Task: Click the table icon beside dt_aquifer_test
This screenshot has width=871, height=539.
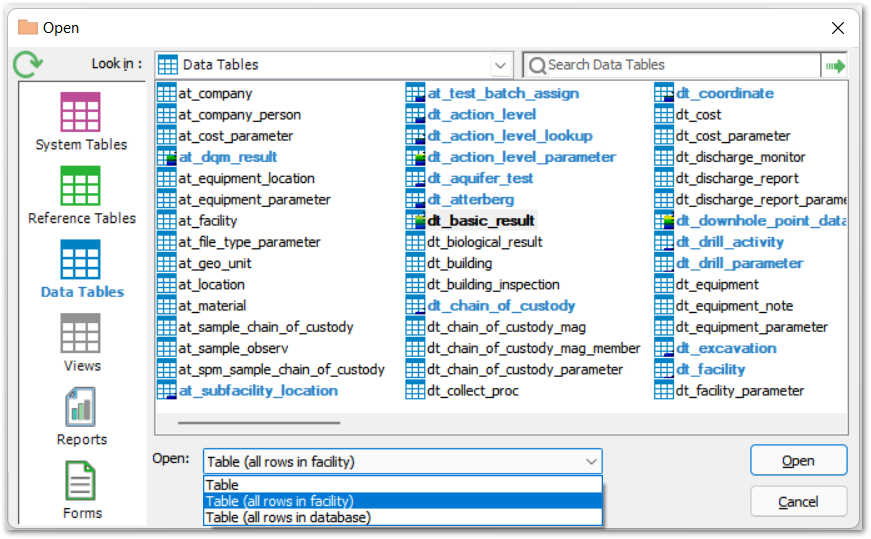Action: click(415, 178)
